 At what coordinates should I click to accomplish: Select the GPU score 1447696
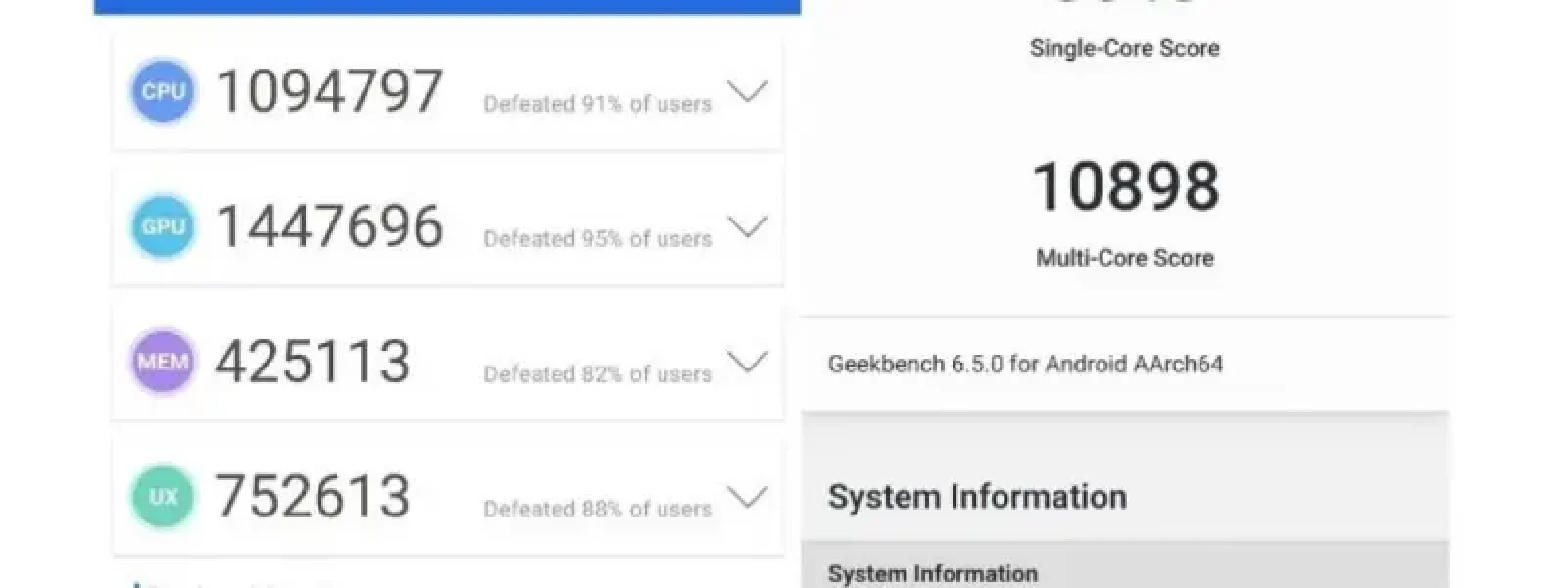pyautogui.click(x=328, y=226)
